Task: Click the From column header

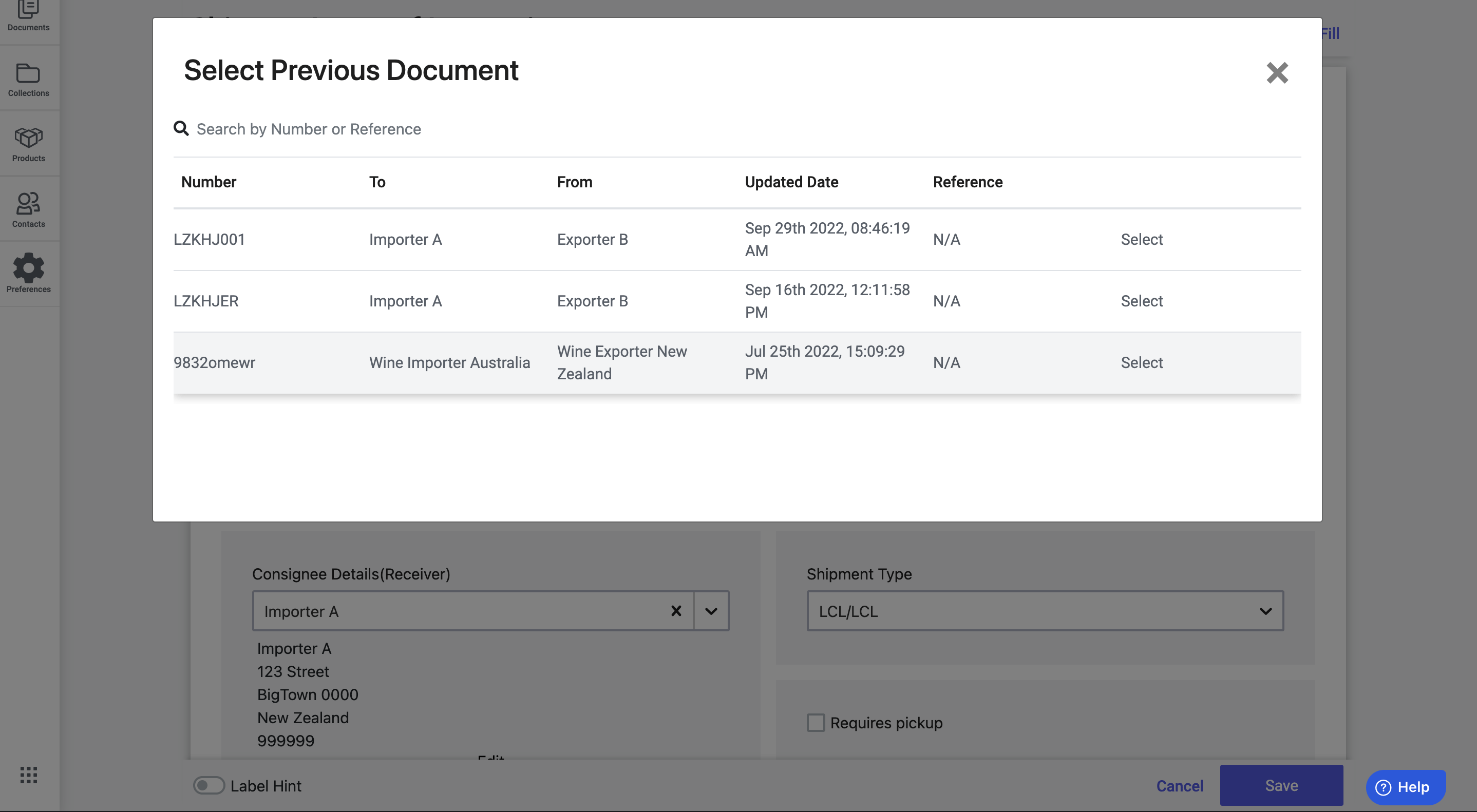Action: pyautogui.click(x=575, y=182)
